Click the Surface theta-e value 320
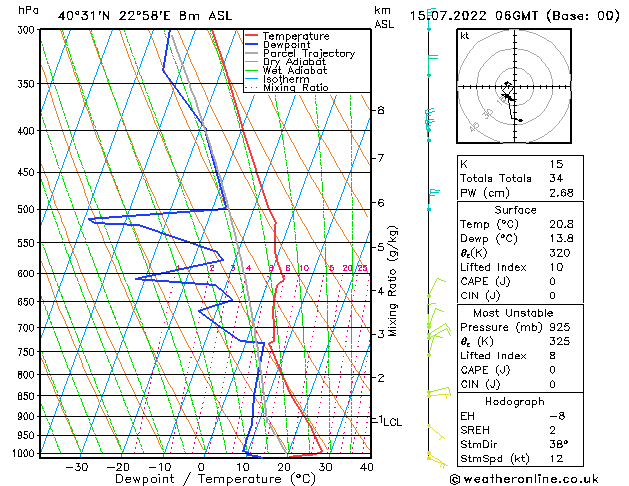 (560, 253)
